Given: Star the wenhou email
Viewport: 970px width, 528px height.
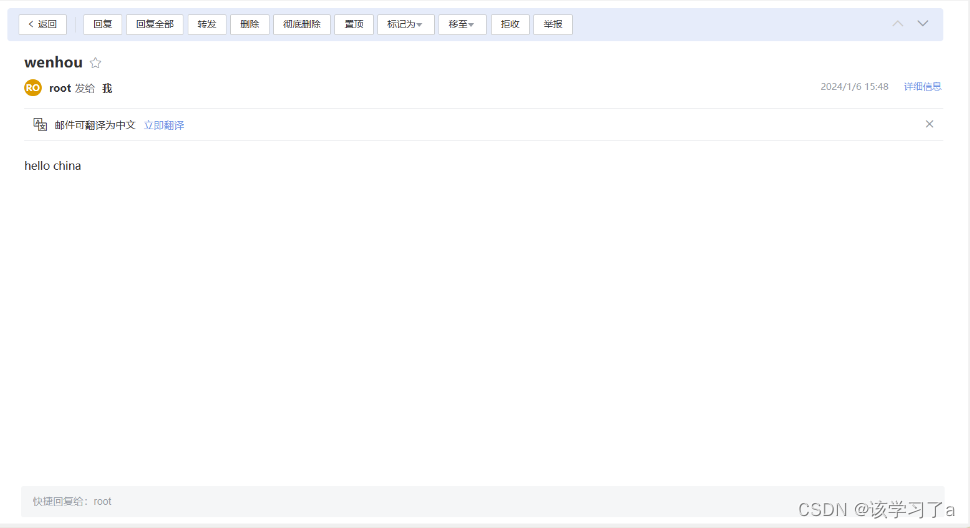Looking at the screenshot, I should pos(95,62).
